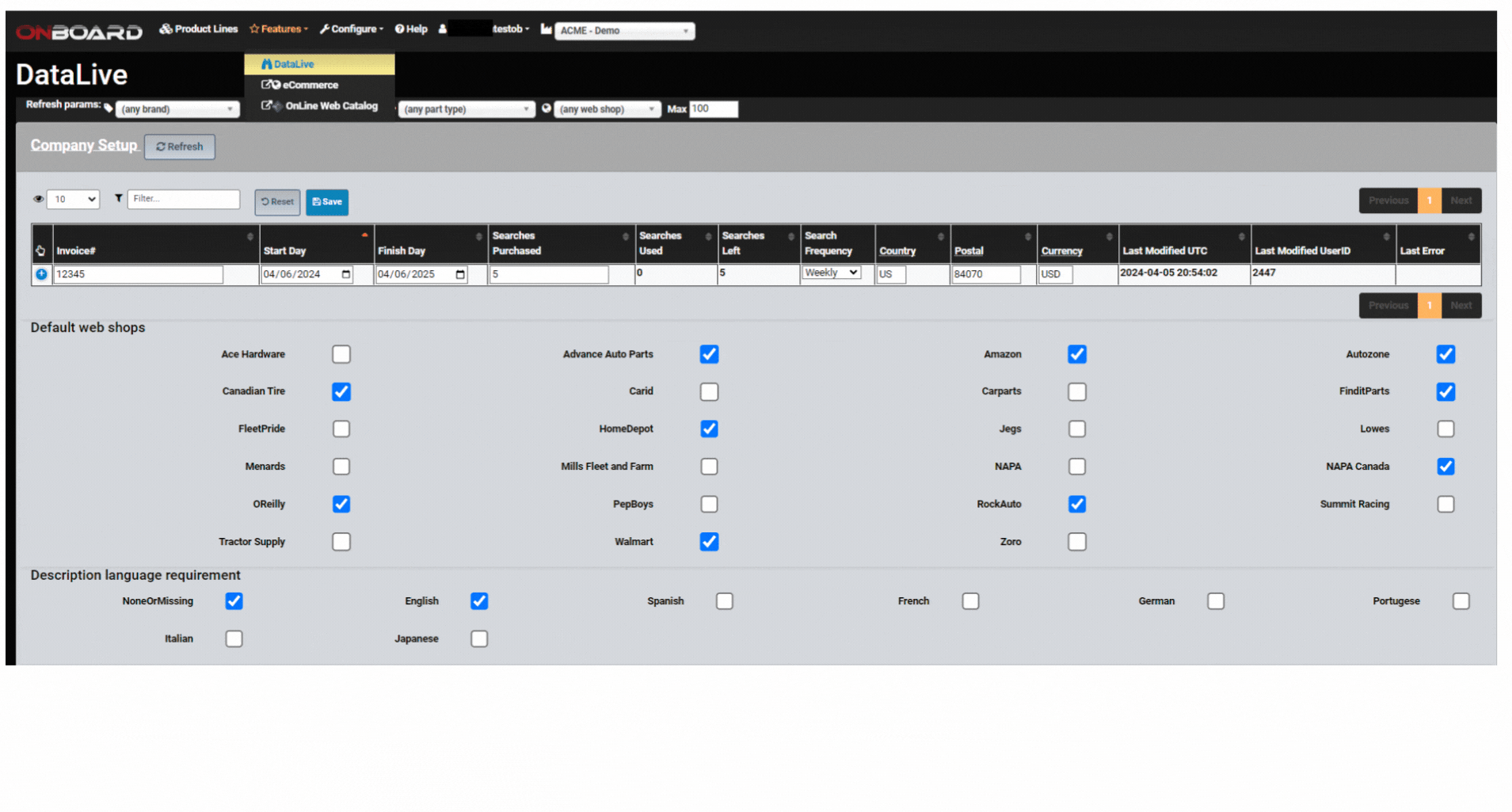The width and height of the screenshot is (1512, 812).
Task: Open the Start Day calendar picker icon
Action: point(346,274)
